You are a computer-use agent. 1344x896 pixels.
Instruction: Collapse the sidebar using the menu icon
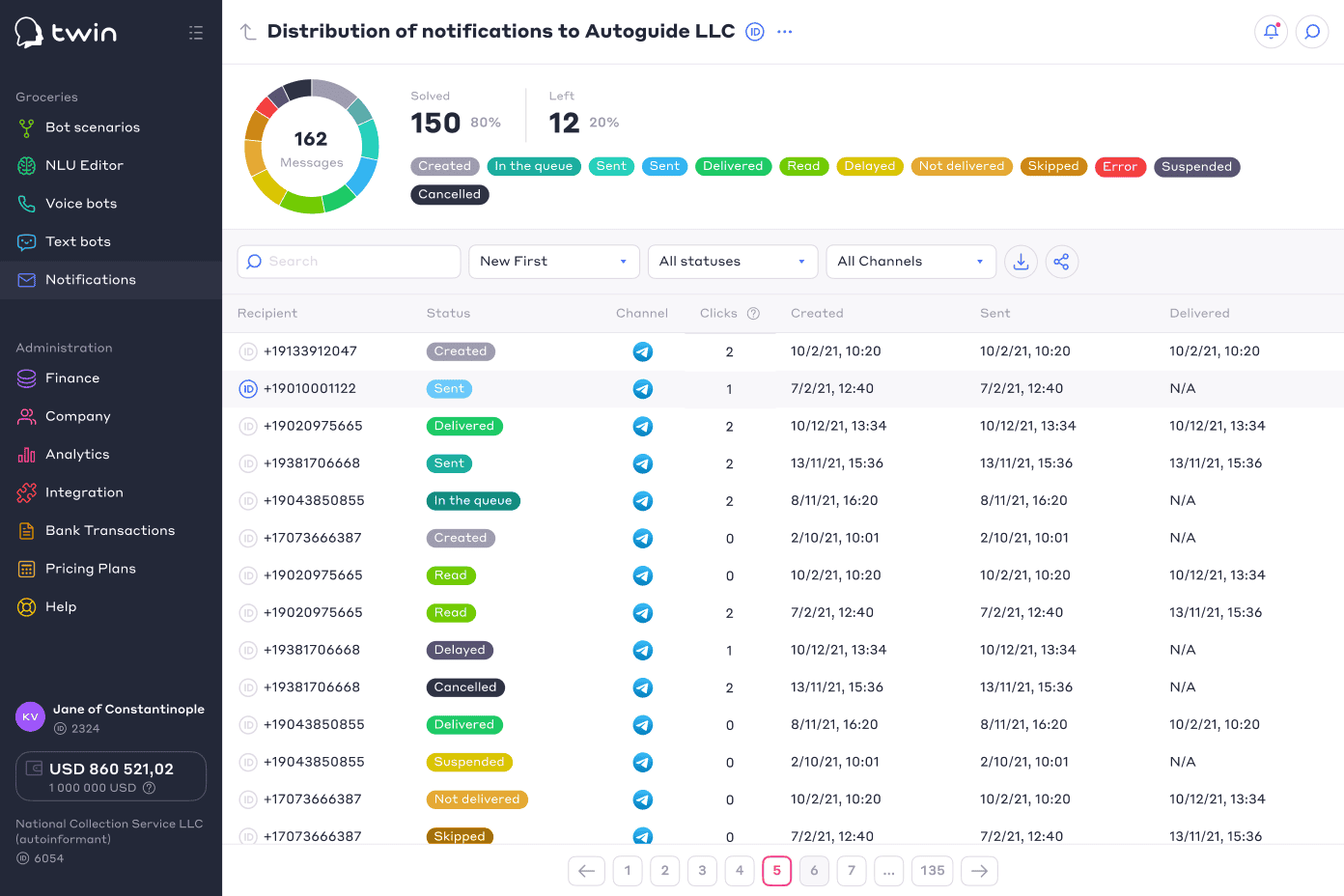196,33
